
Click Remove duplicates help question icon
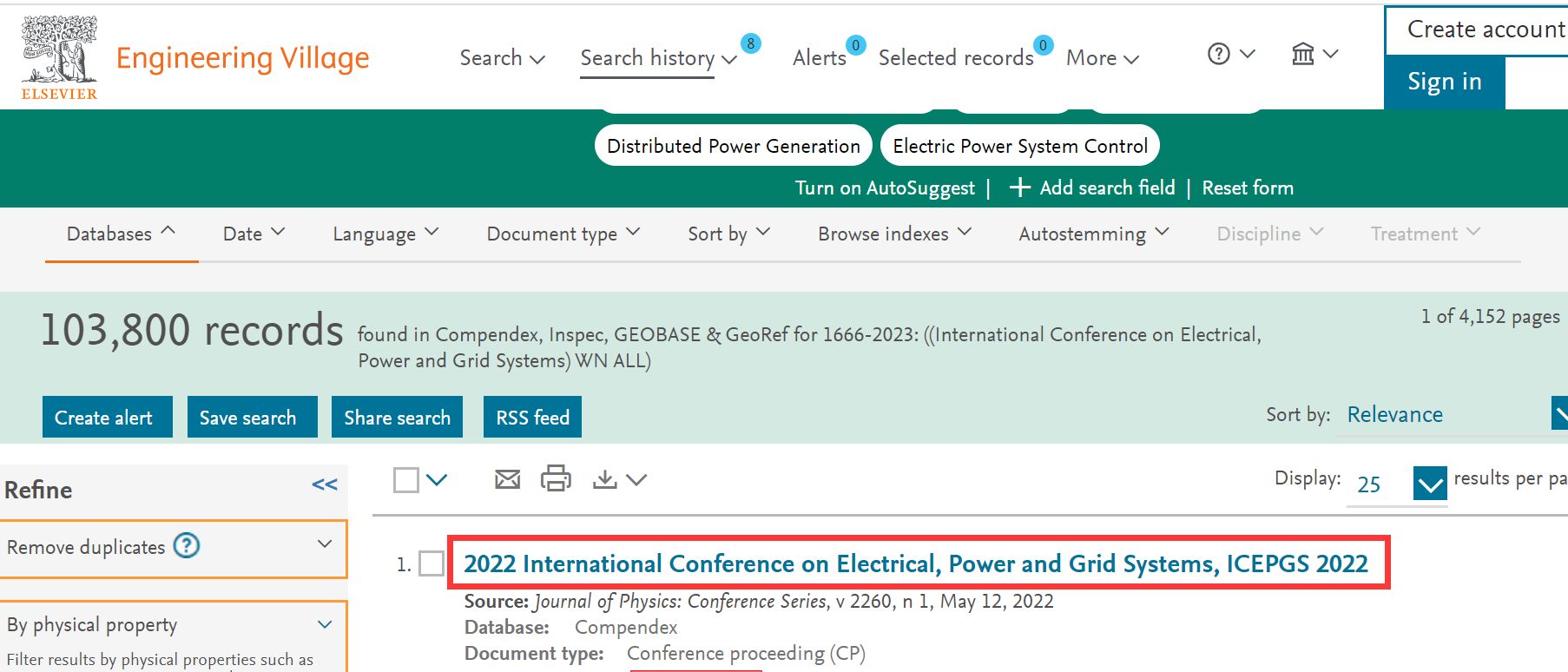[x=187, y=545]
